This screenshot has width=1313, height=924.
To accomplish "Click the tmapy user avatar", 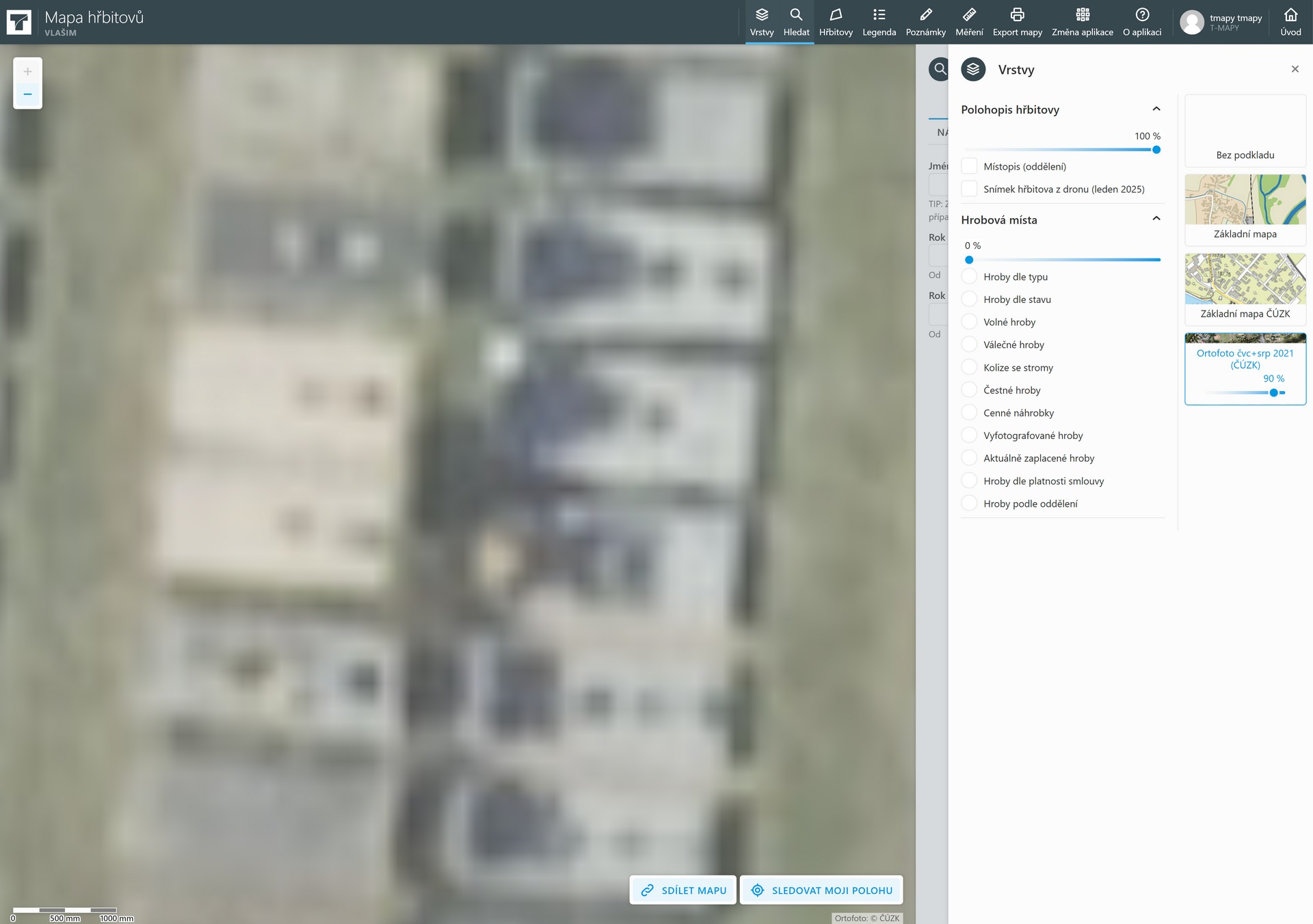I will click(x=1192, y=23).
